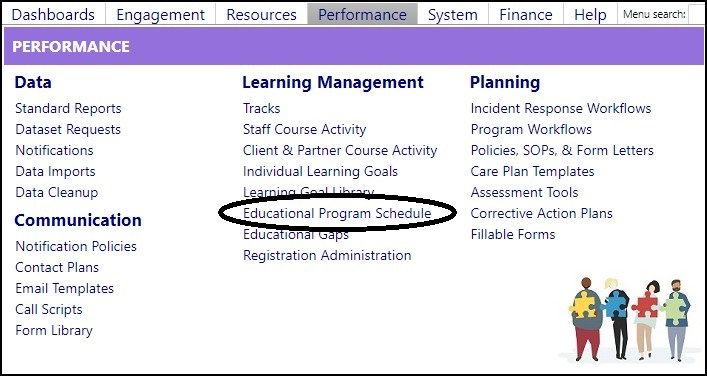Screen dimensions: 707x376
Task: Open Corrective Action Plans
Action: [542, 213]
